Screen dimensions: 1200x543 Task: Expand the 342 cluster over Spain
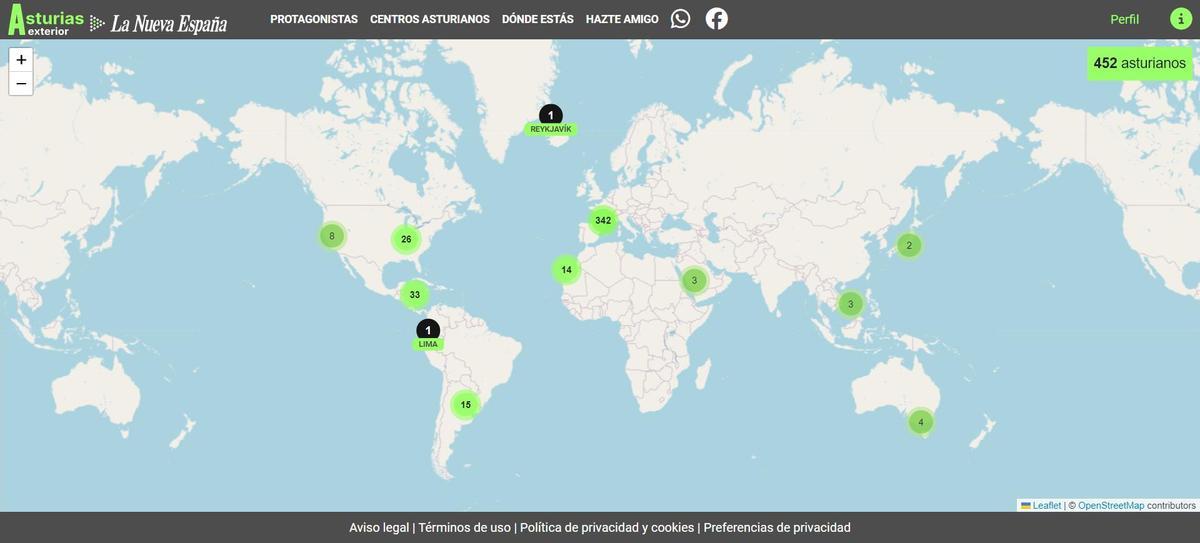pyautogui.click(x=603, y=220)
